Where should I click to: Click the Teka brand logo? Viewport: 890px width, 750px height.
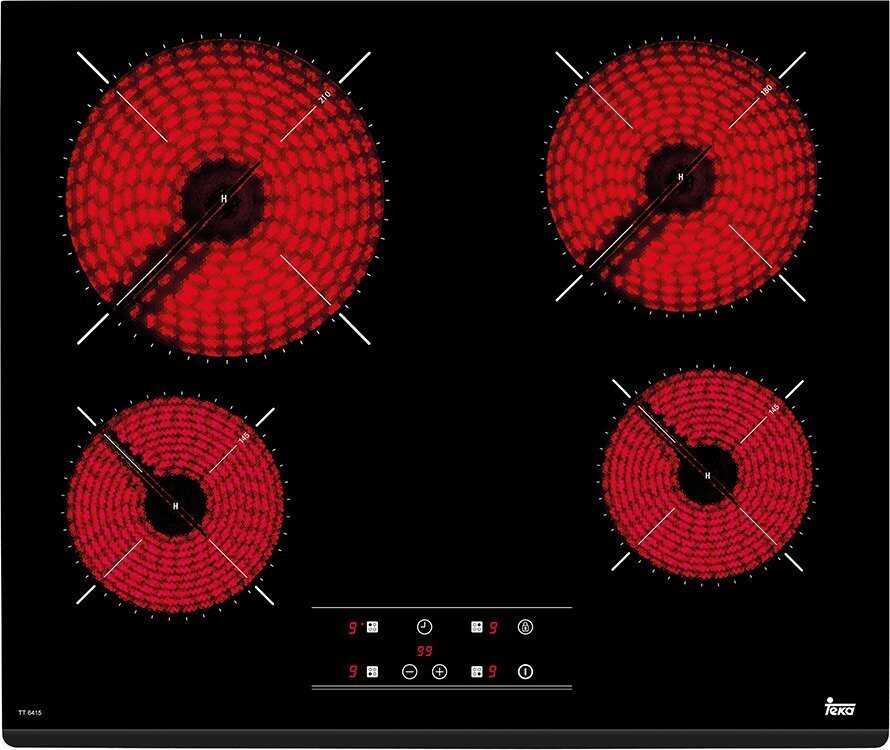pos(838,707)
